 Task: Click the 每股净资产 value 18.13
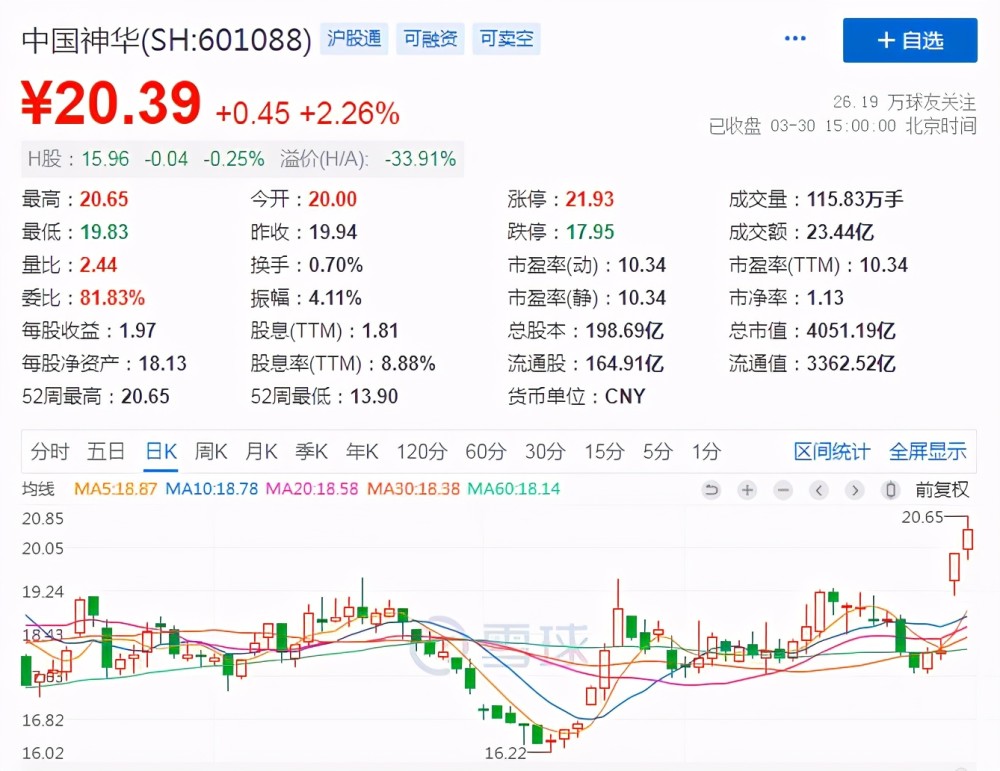pyautogui.click(x=163, y=364)
